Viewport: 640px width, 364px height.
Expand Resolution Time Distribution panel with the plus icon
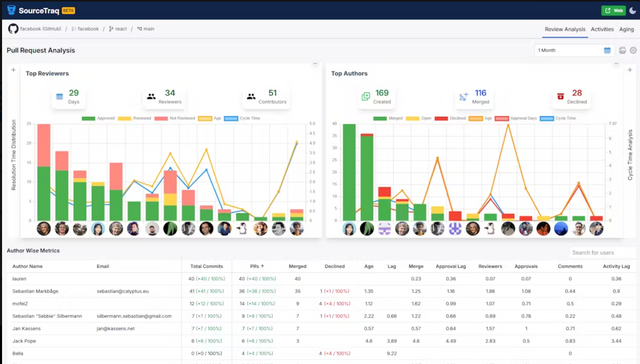(13, 70)
